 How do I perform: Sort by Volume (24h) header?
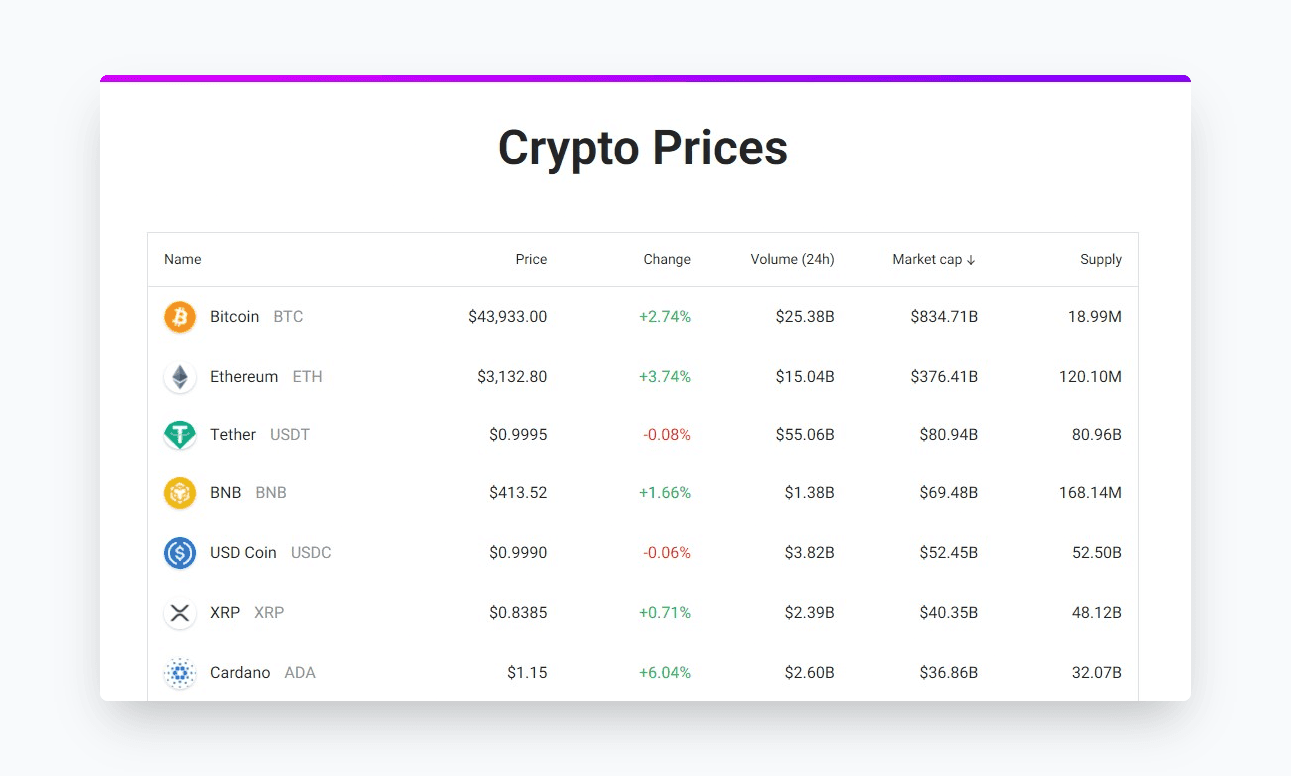pyautogui.click(x=792, y=260)
